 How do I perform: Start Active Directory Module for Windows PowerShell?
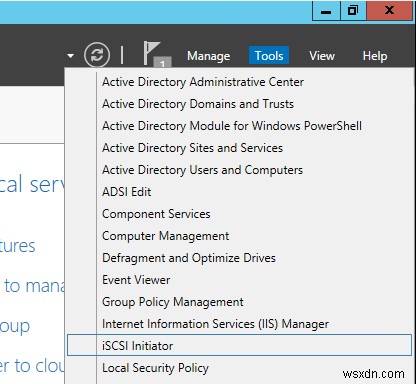239,126
